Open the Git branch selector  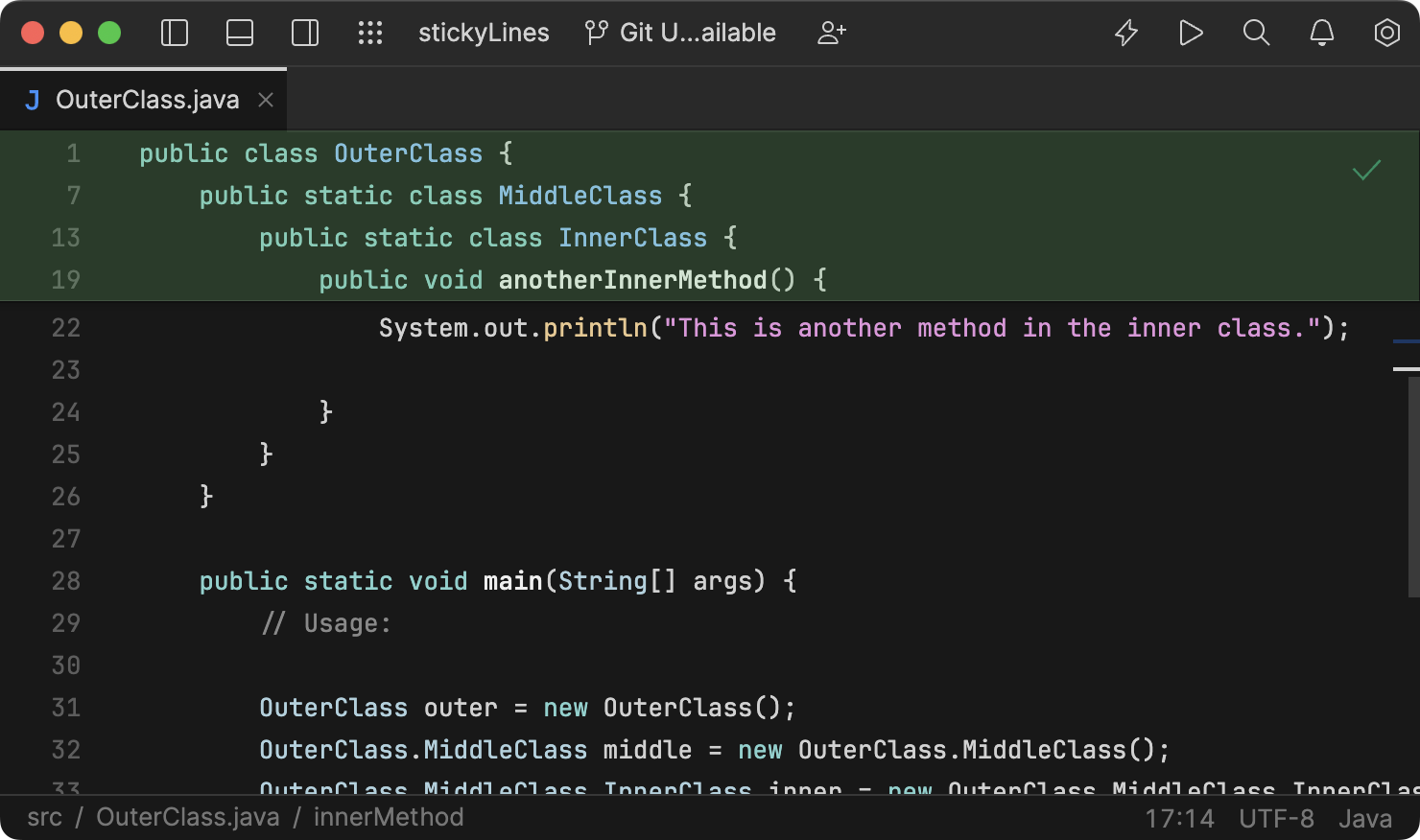(x=680, y=33)
